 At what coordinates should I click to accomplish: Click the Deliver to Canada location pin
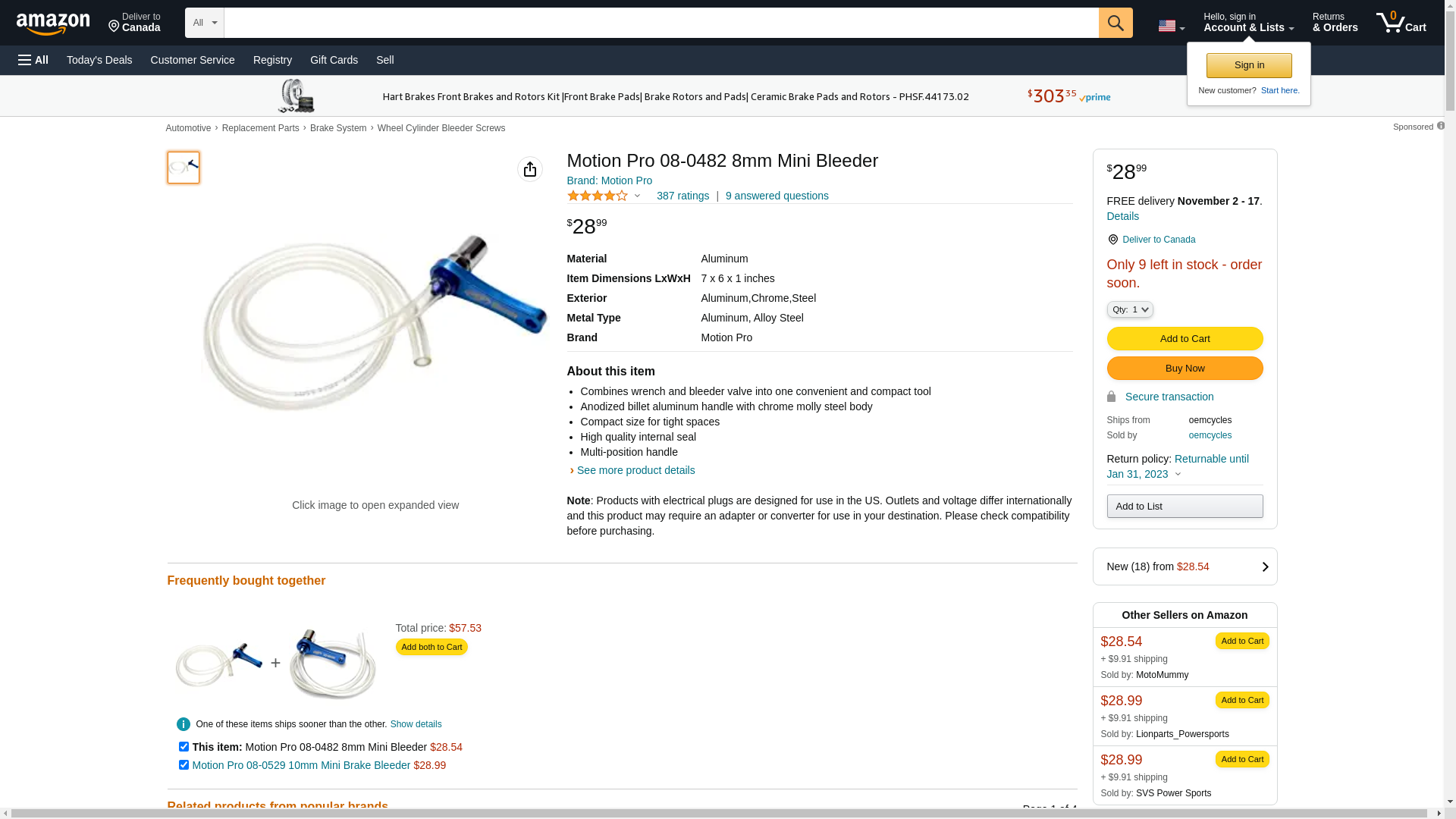click(1112, 240)
